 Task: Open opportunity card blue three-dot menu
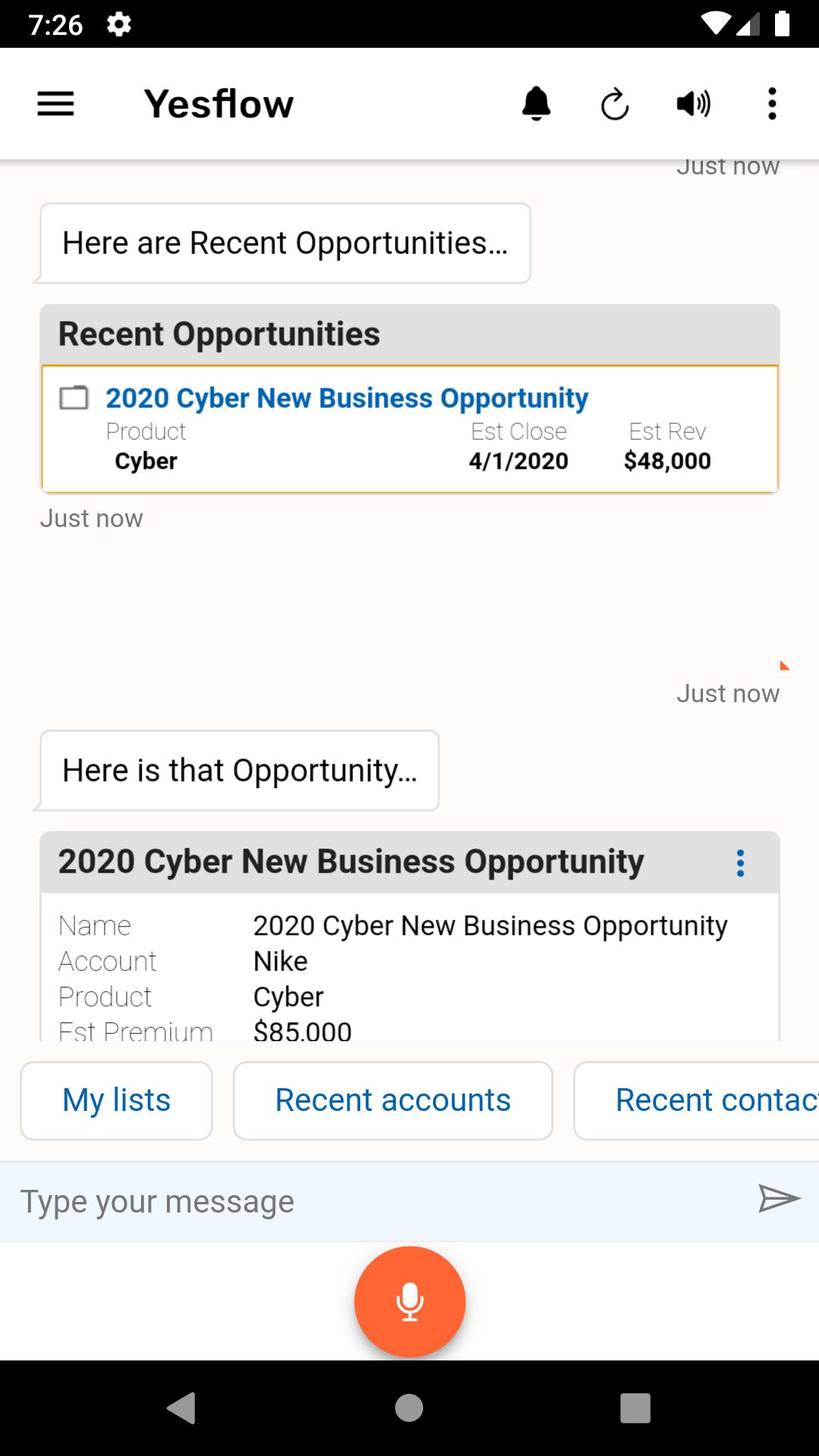pyautogui.click(x=740, y=863)
